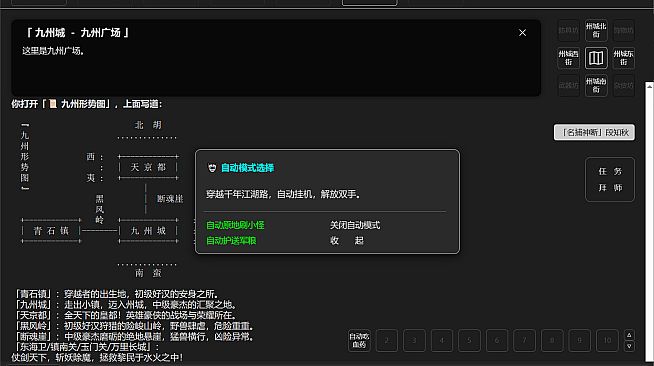This screenshot has width=654, height=366.
Task: Click the 「天京都」 description line
Action: click(126, 315)
